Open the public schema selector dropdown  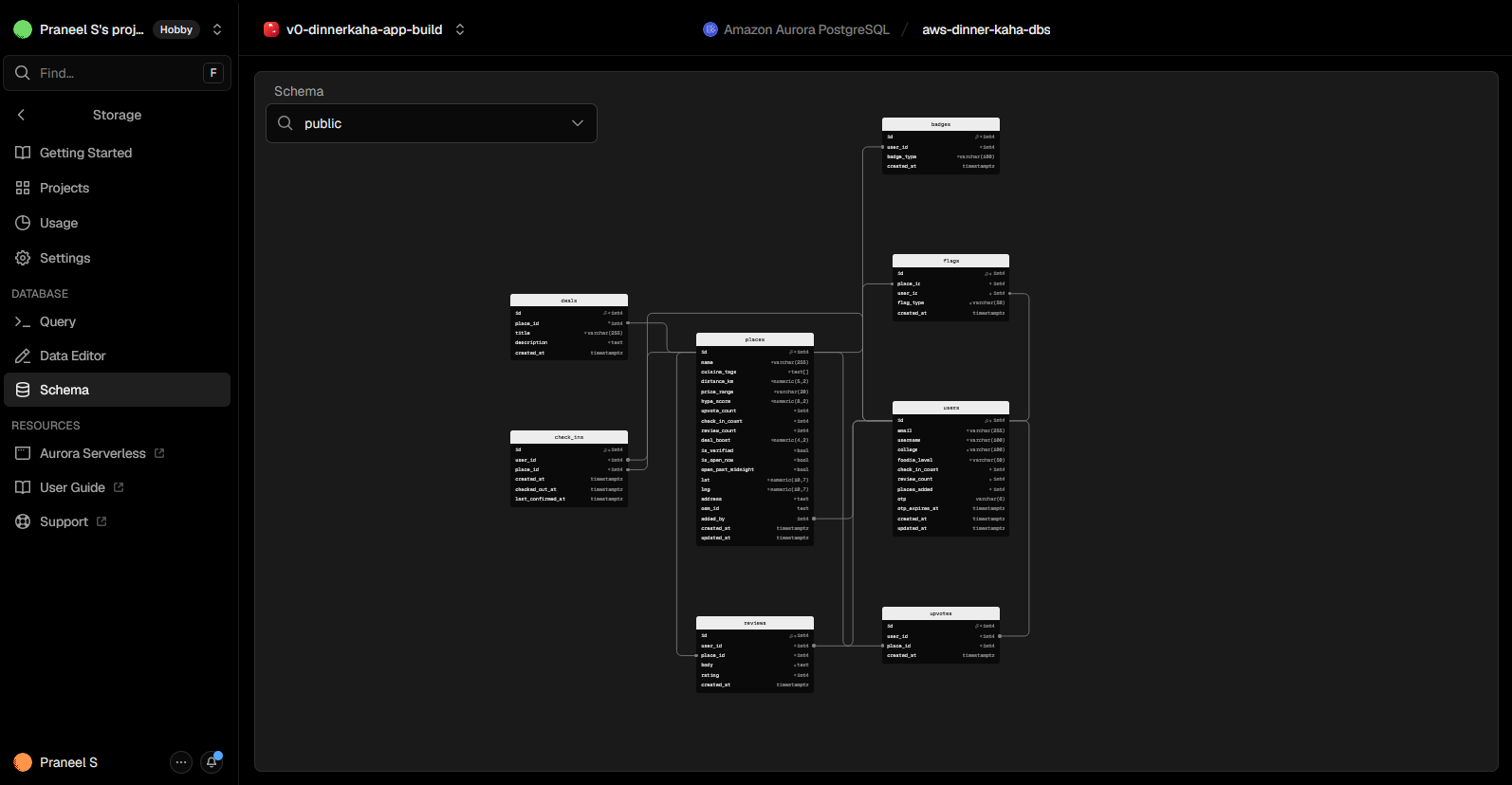432,123
